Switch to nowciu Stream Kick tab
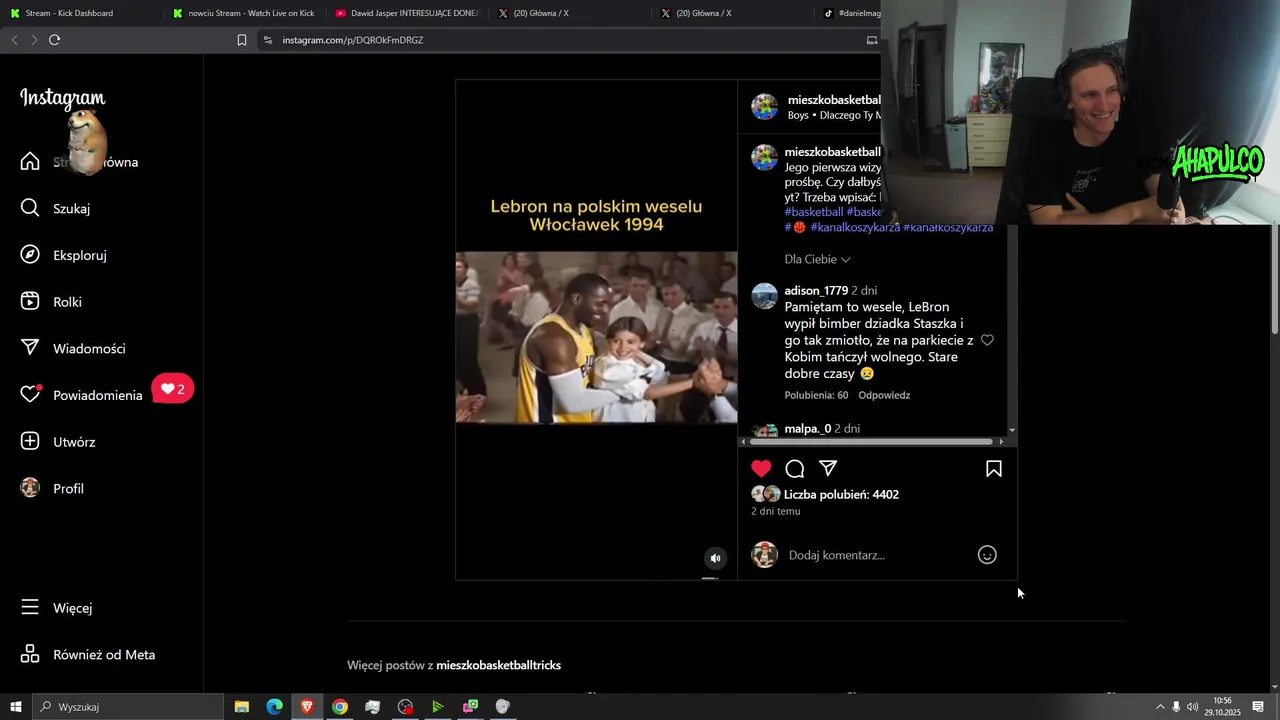The width and height of the screenshot is (1280, 720). pos(243,13)
